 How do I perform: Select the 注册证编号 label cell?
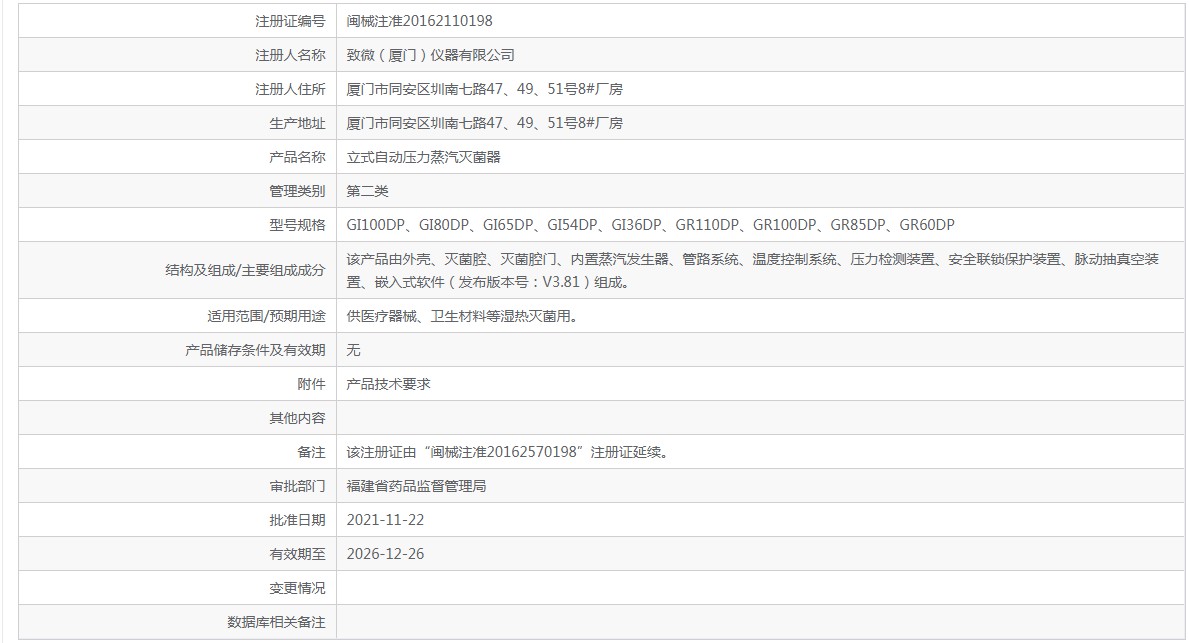click(x=290, y=21)
